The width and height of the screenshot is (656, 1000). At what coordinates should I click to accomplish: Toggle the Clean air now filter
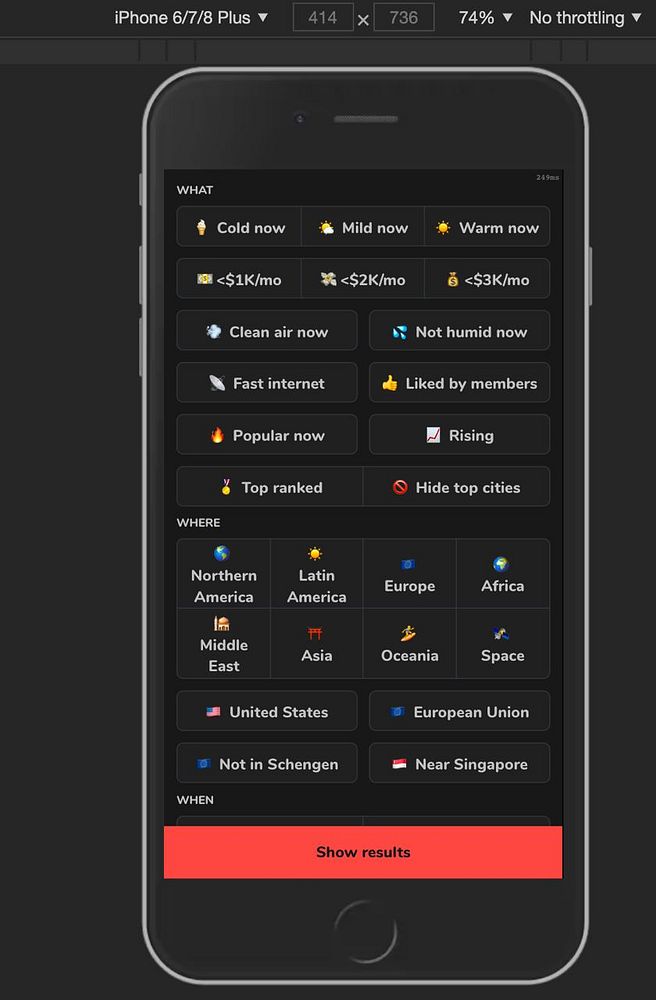(x=267, y=331)
